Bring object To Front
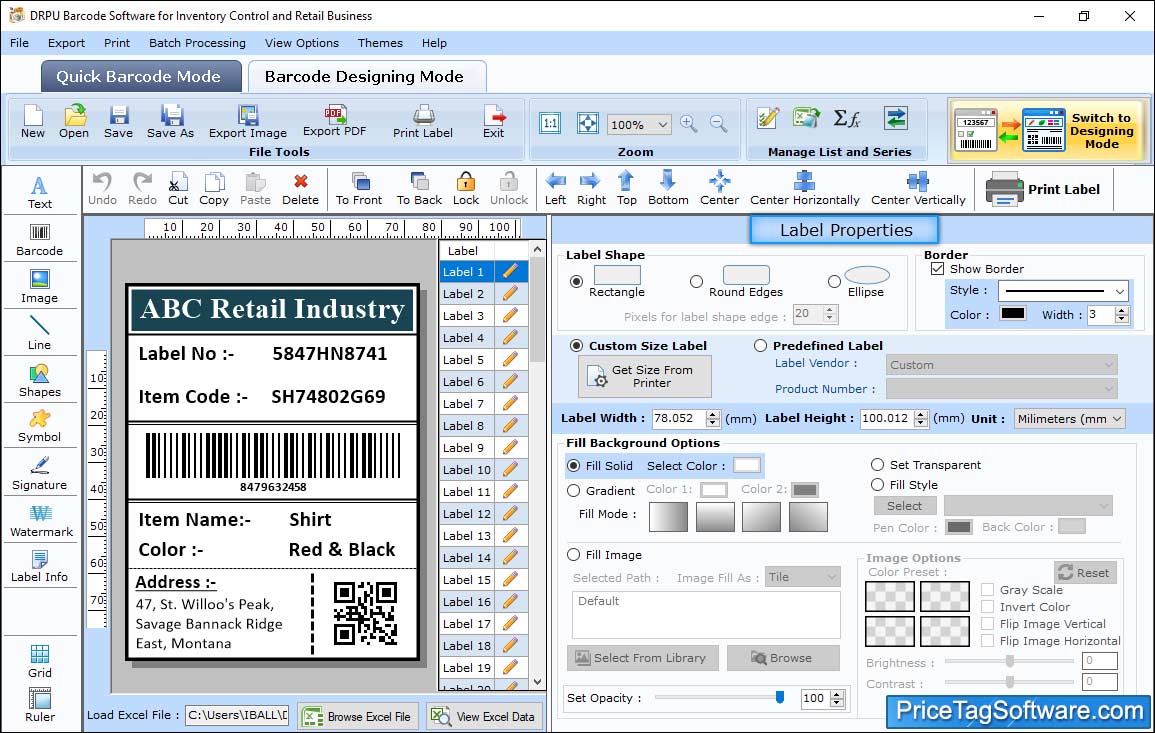This screenshot has width=1155, height=733. [359, 189]
